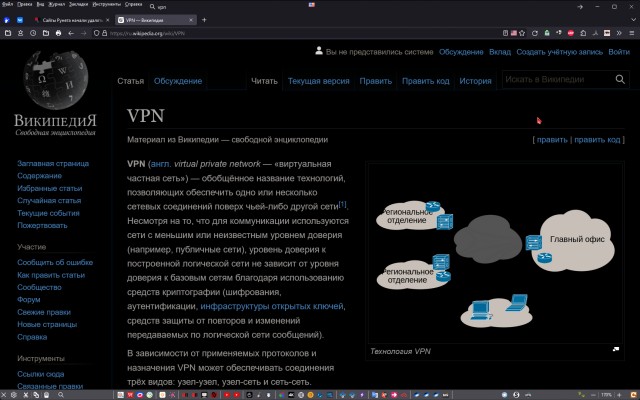Click the Войти login link
The height and width of the screenshot is (400, 640).
619,52
